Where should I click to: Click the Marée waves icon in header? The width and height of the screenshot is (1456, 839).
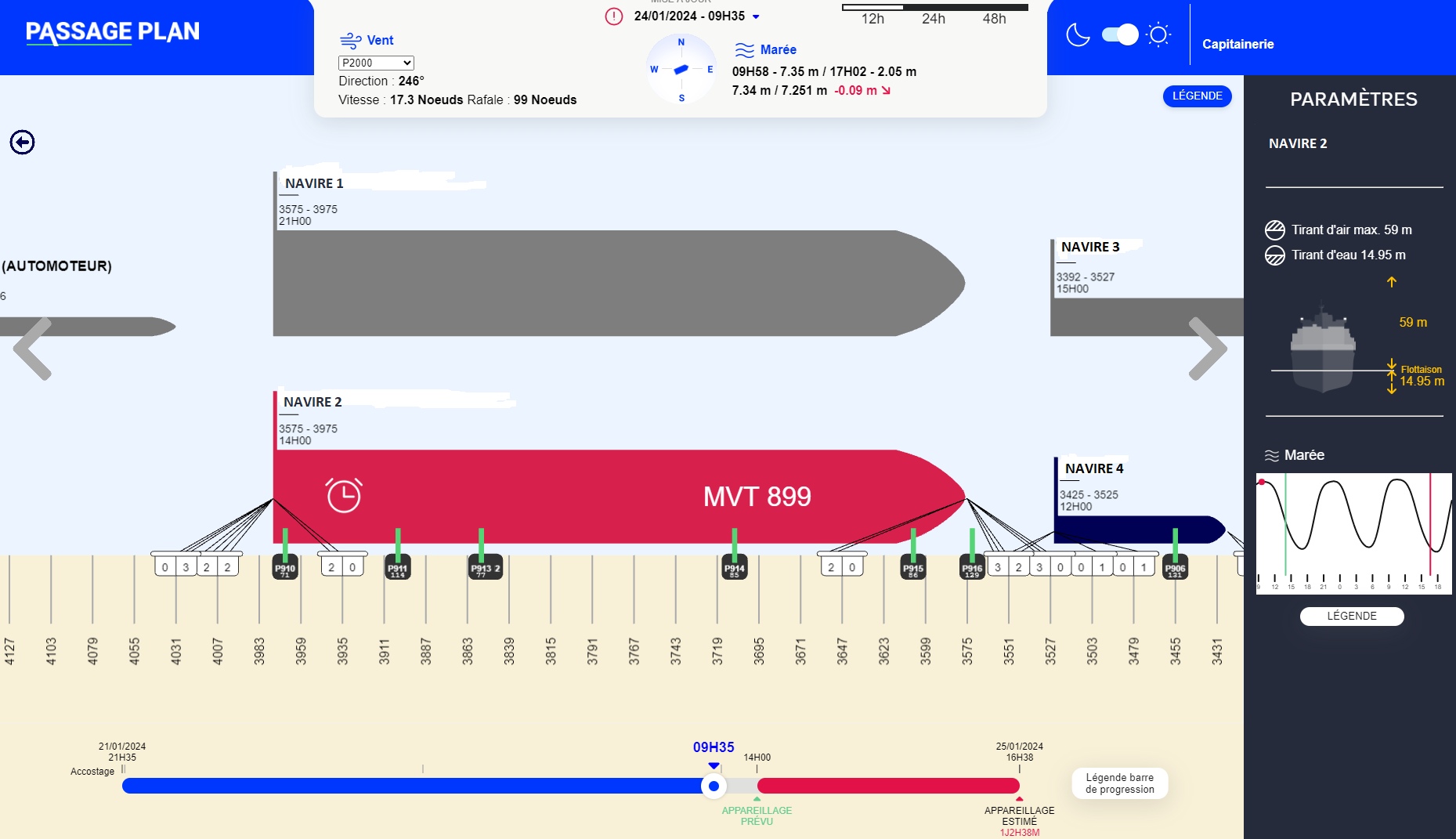(x=744, y=50)
